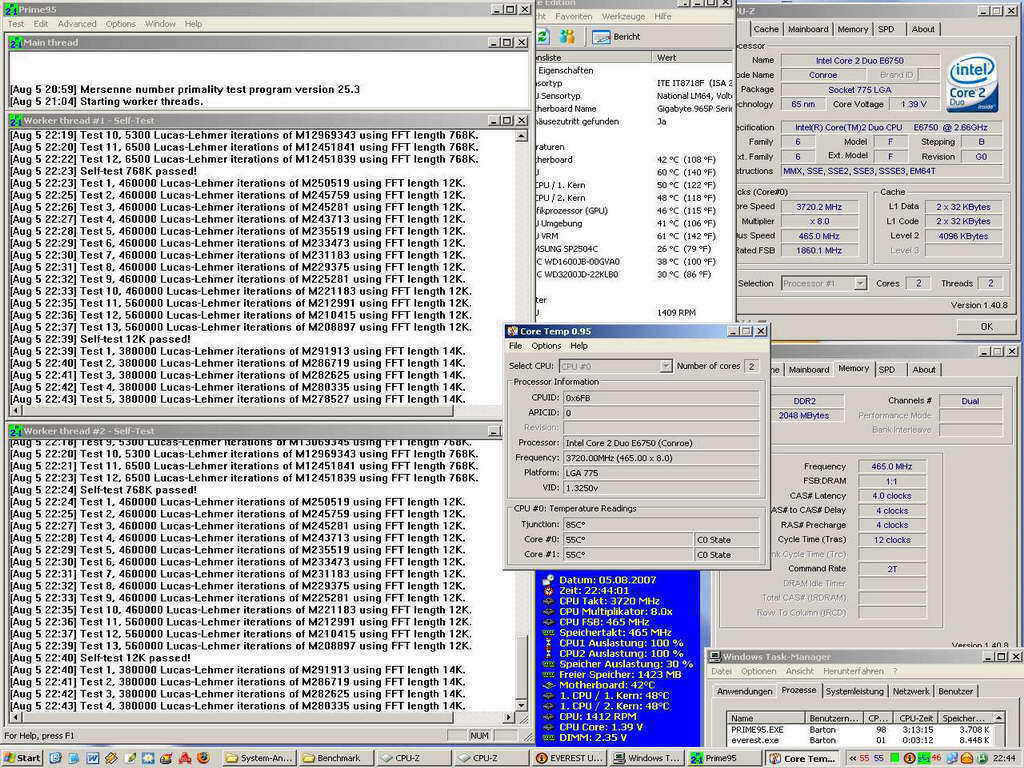Open the Window menu in Prime95
The width and height of the screenshot is (1024, 768).
pyautogui.click(x=160, y=24)
